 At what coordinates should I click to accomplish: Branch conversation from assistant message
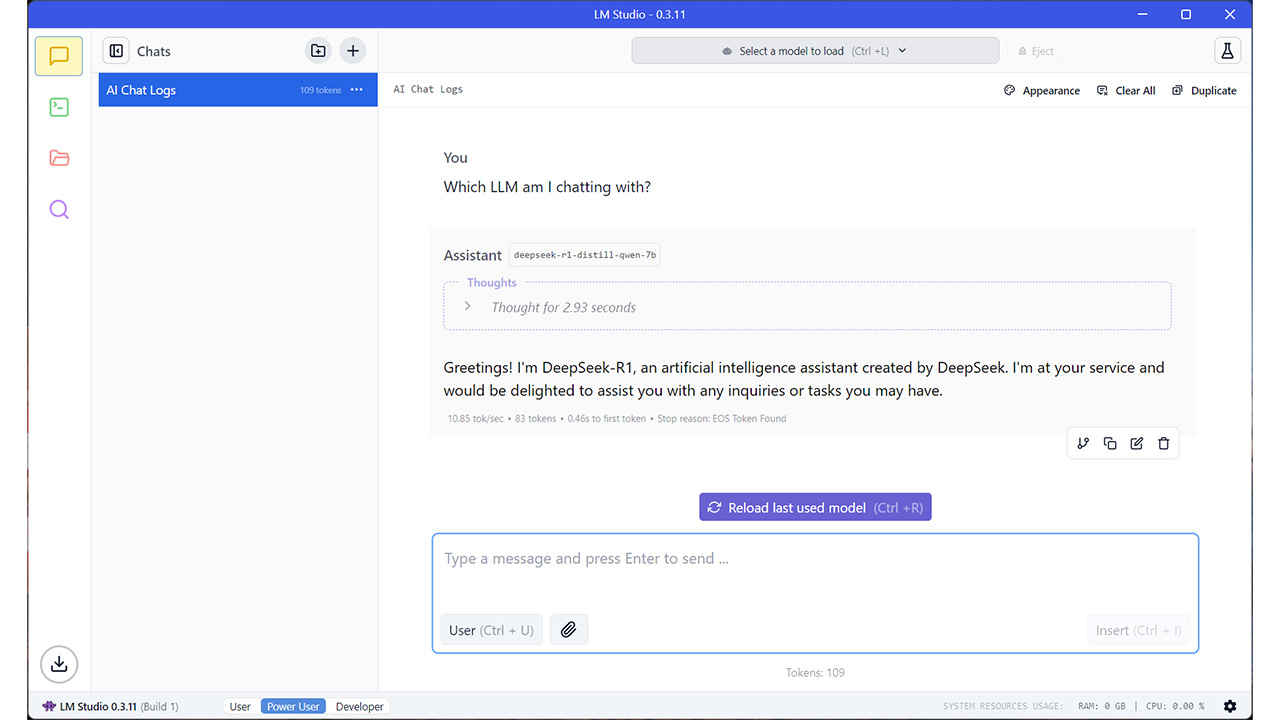[x=1083, y=443]
